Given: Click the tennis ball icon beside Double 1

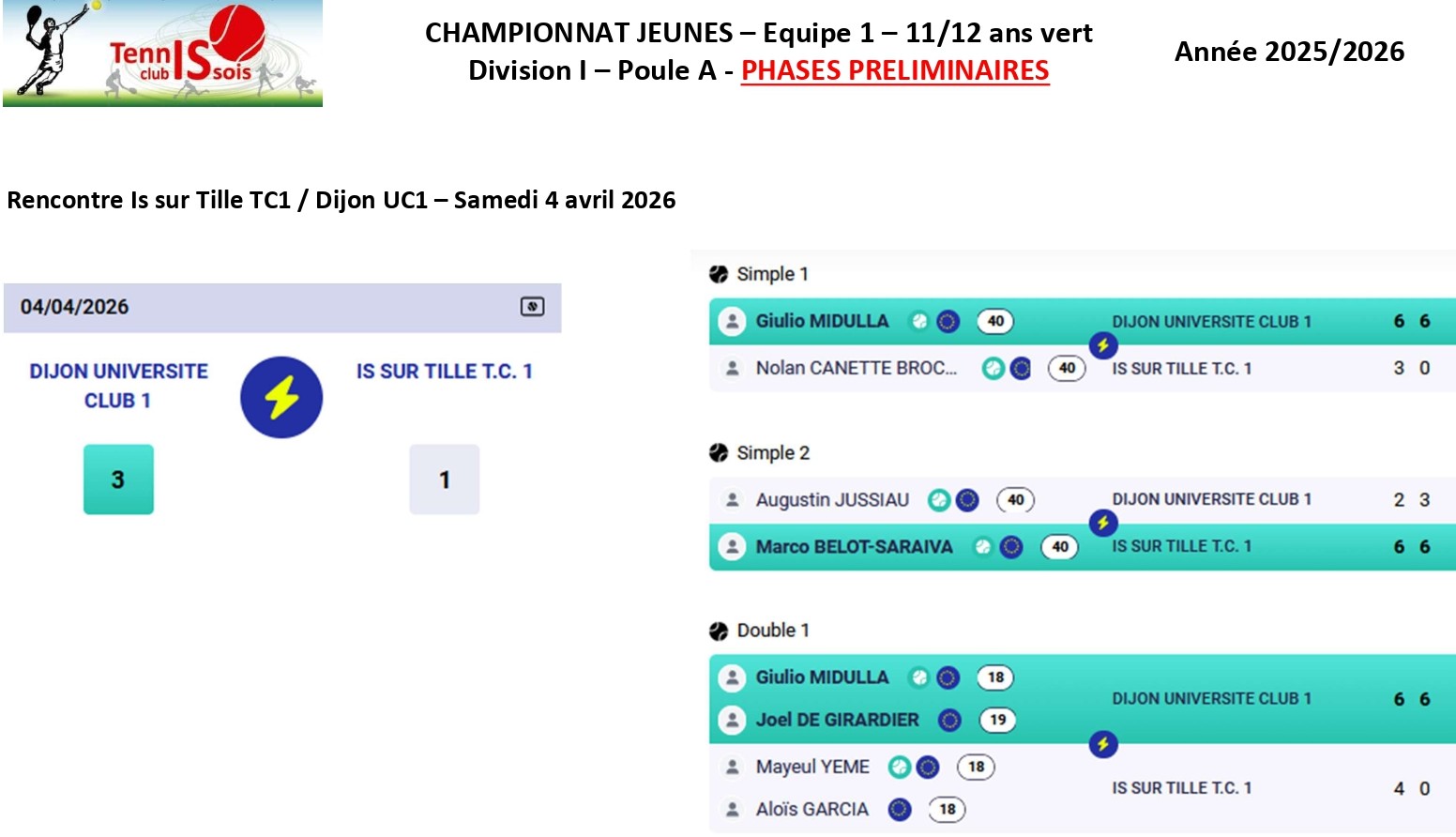Looking at the screenshot, I should (719, 631).
